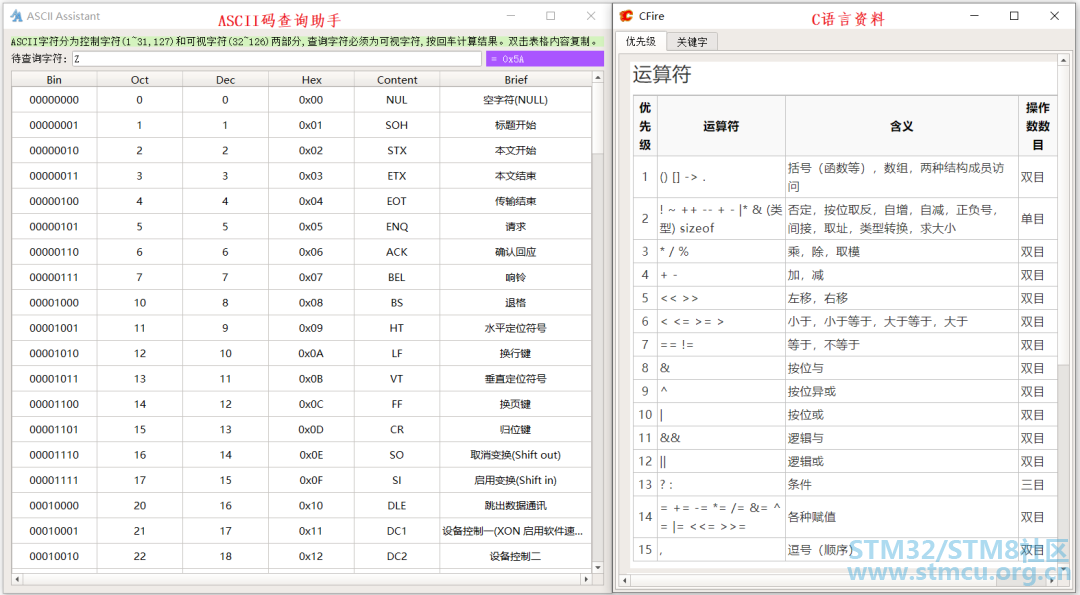Switch to the 关键字 tab in CFire
Viewport: 1080px width, 595px height.
click(x=692, y=42)
